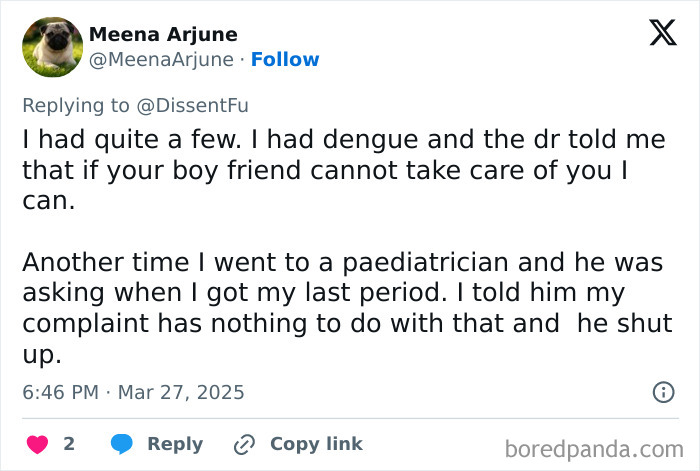Click the Mar 27, 2025 date
Image resolution: width=700 pixels, height=471 pixels.
[x=180, y=392]
